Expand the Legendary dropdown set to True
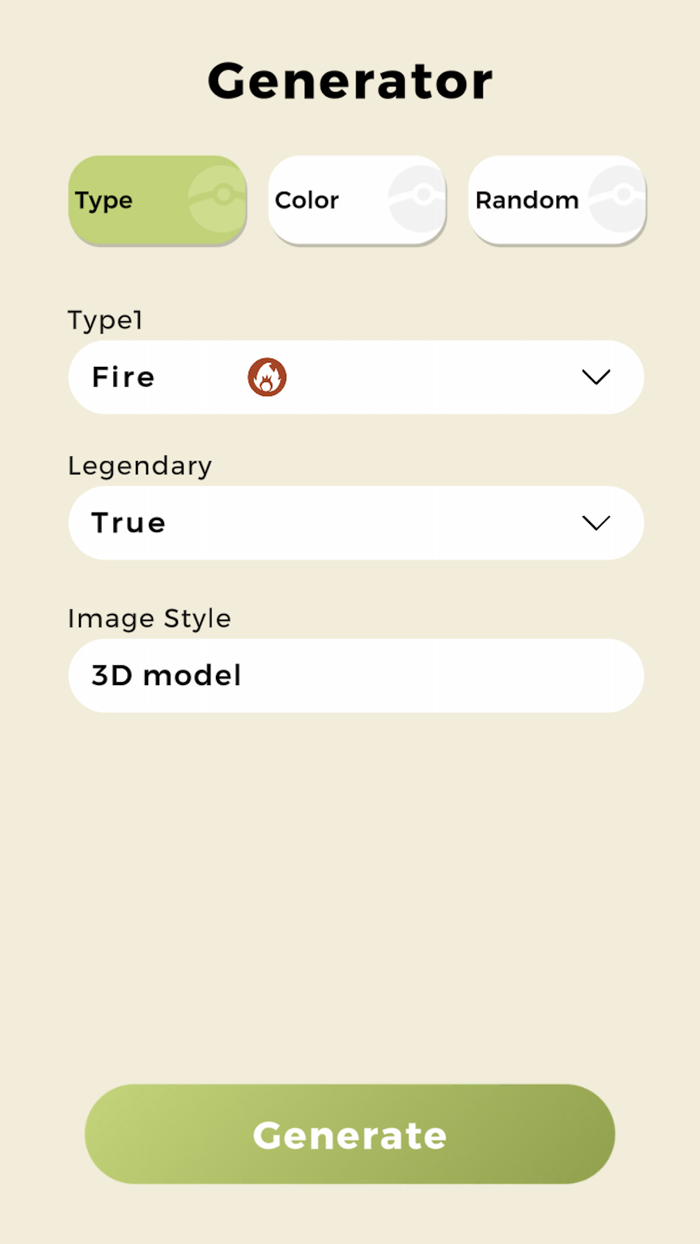 356,523
